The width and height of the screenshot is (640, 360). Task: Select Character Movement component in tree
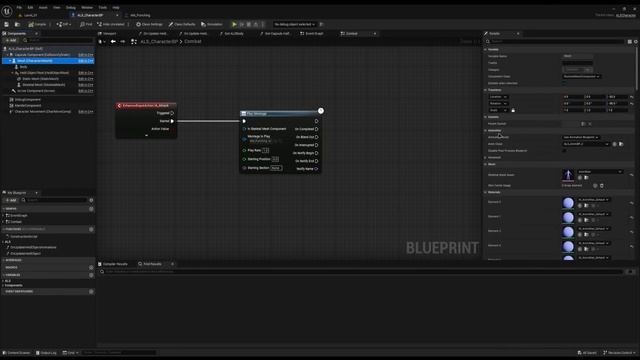click(43, 111)
